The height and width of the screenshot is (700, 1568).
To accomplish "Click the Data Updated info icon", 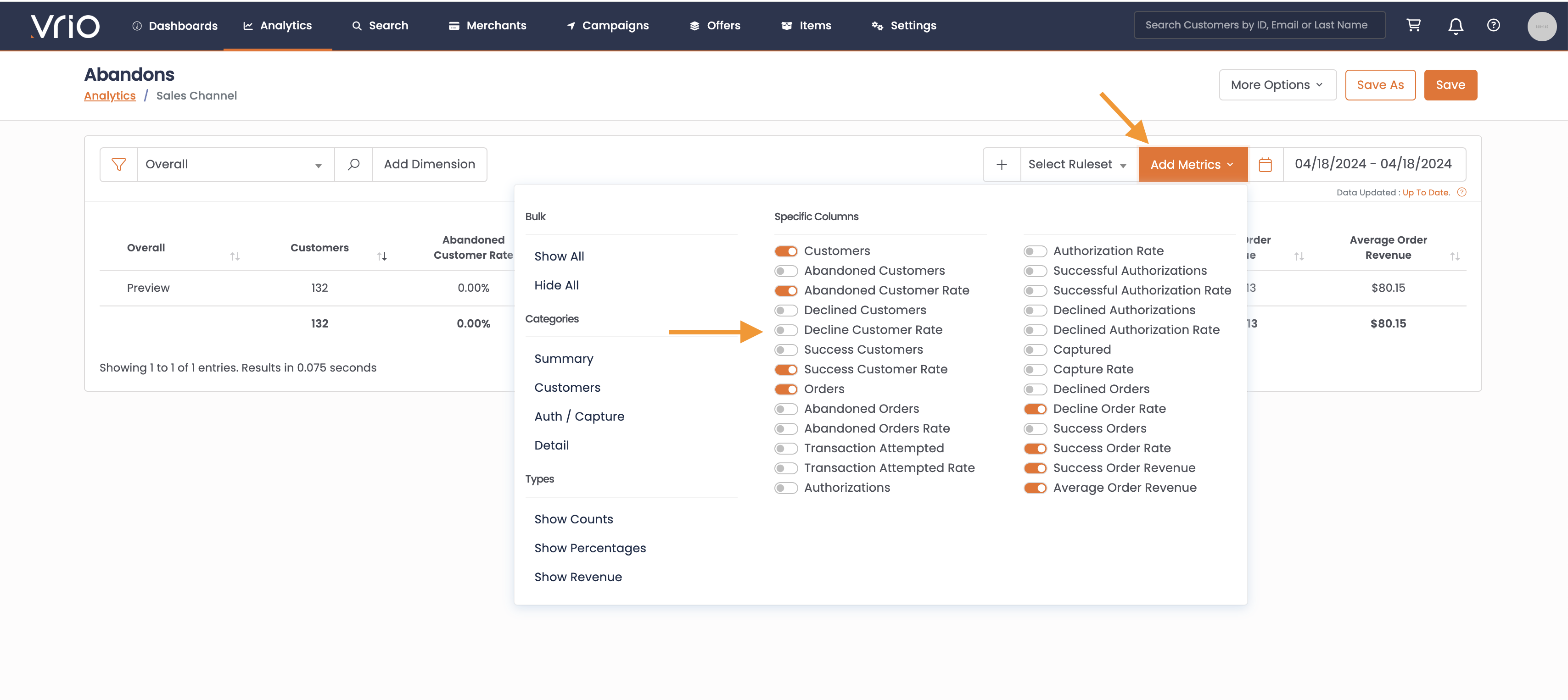I will pos(1462,192).
